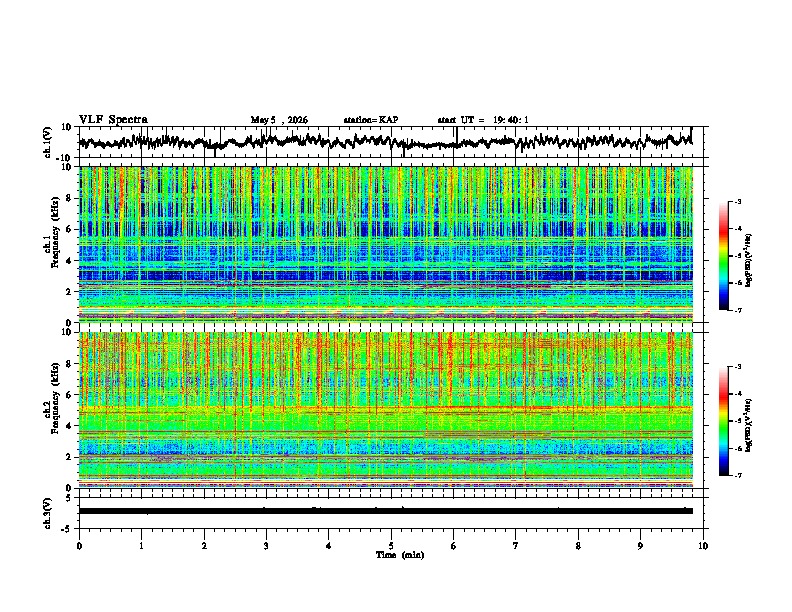Click the black ch.3 voltage trace band
This screenshot has width=792, height=612.
coord(386,511)
